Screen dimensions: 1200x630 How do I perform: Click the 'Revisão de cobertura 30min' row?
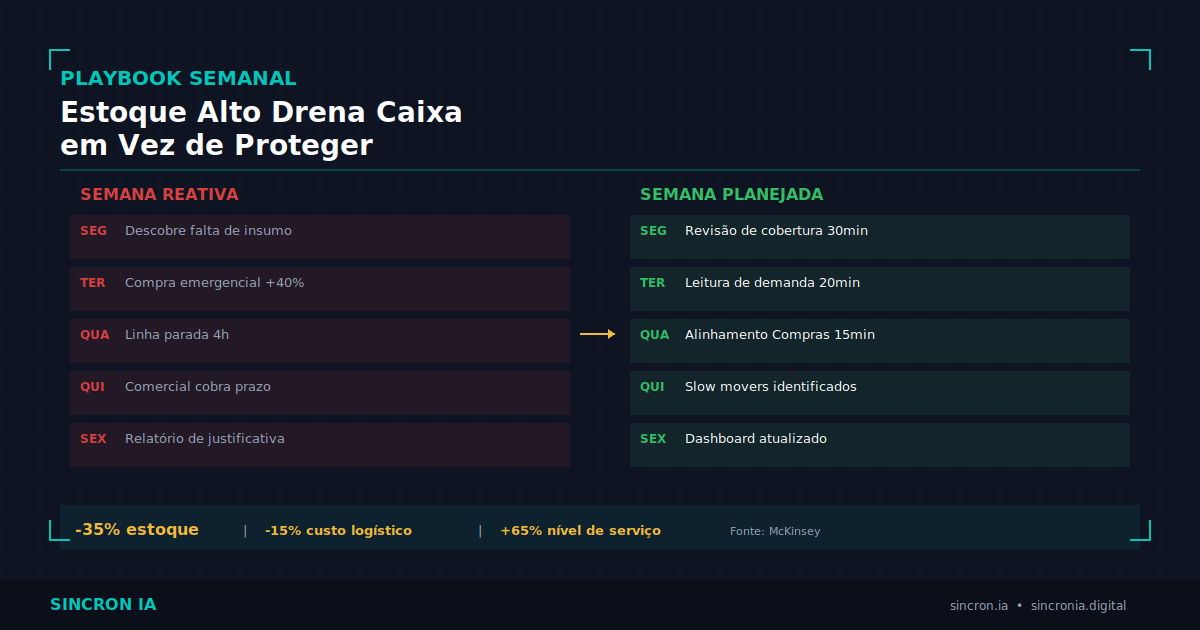point(880,237)
